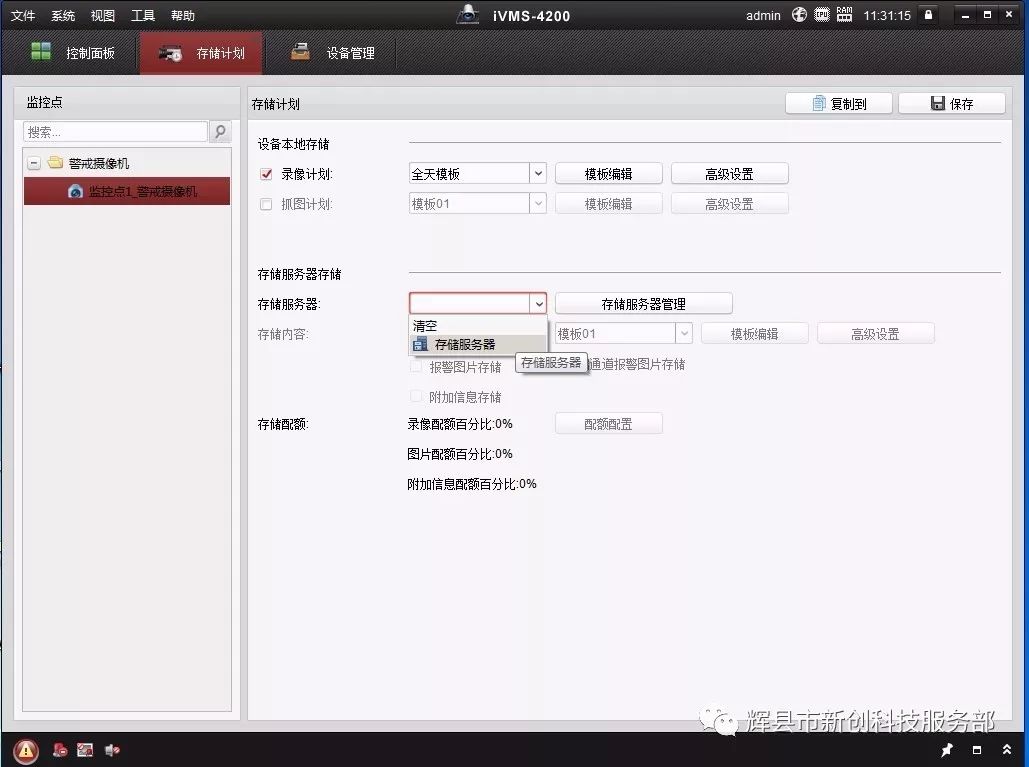Open the 文件 menu
1029x767 pixels.
coord(23,16)
